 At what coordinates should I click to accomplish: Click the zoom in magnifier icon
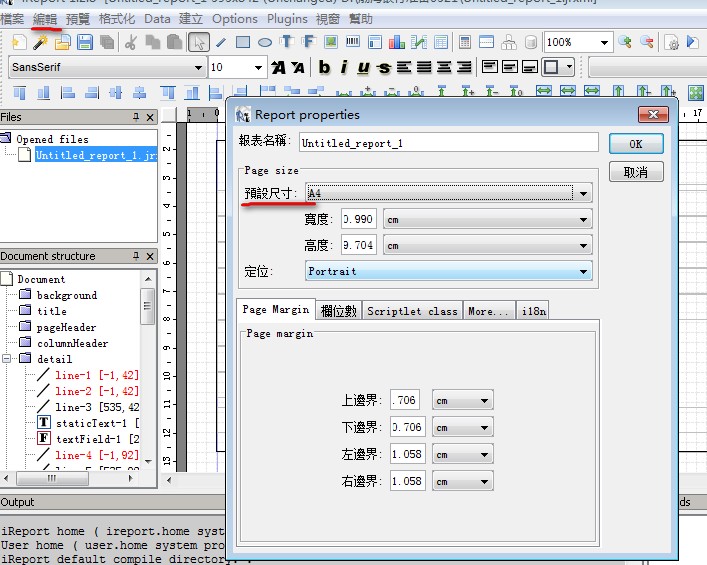(625, 42)
